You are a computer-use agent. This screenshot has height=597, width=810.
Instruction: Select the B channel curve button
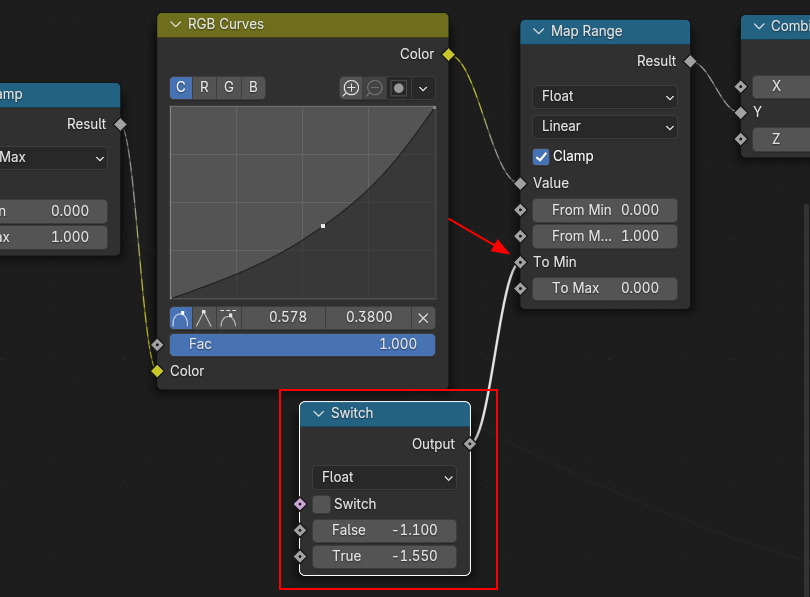(x=253, y=87)
